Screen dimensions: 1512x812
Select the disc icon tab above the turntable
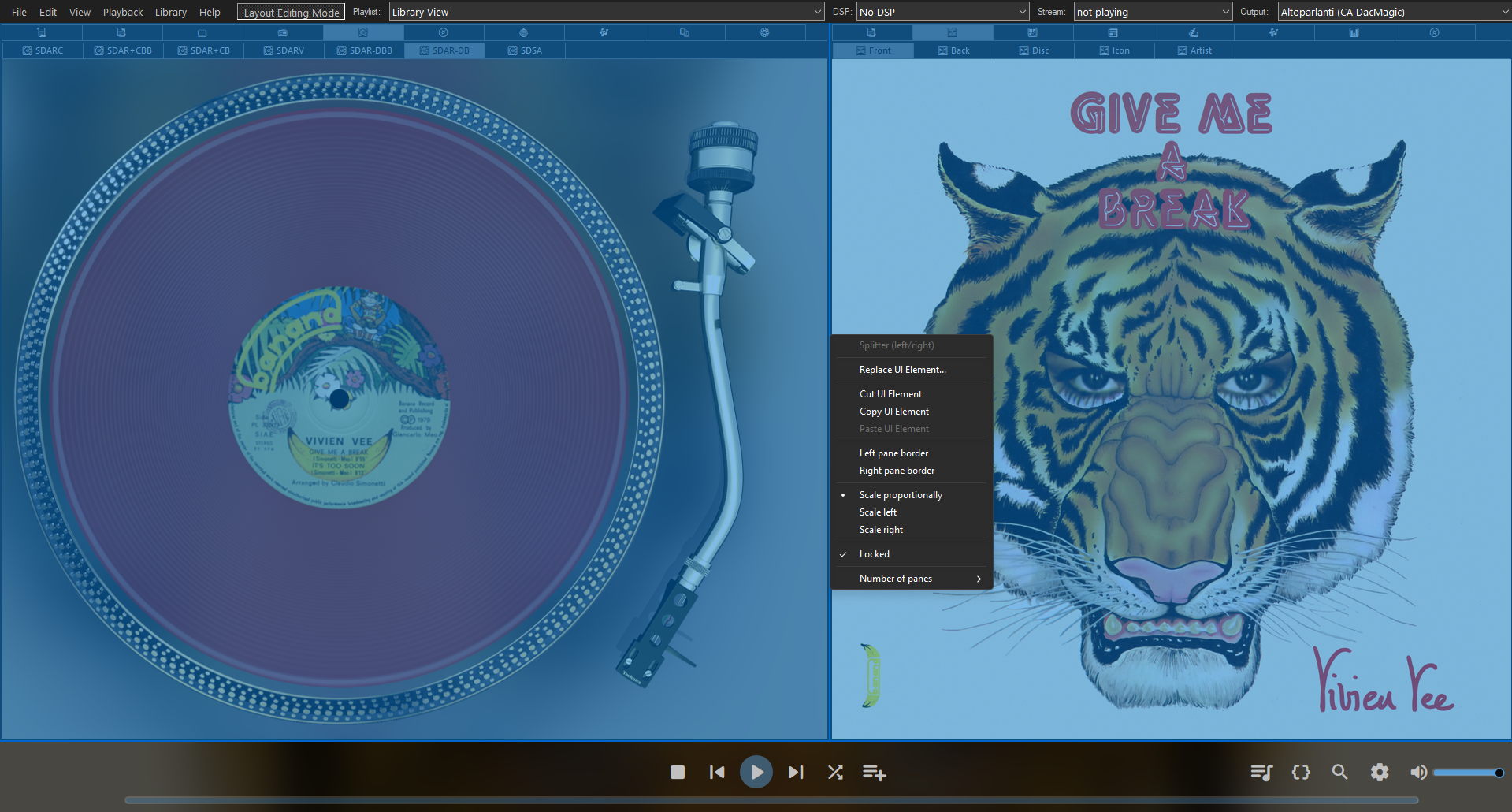[x=444, y=32]
